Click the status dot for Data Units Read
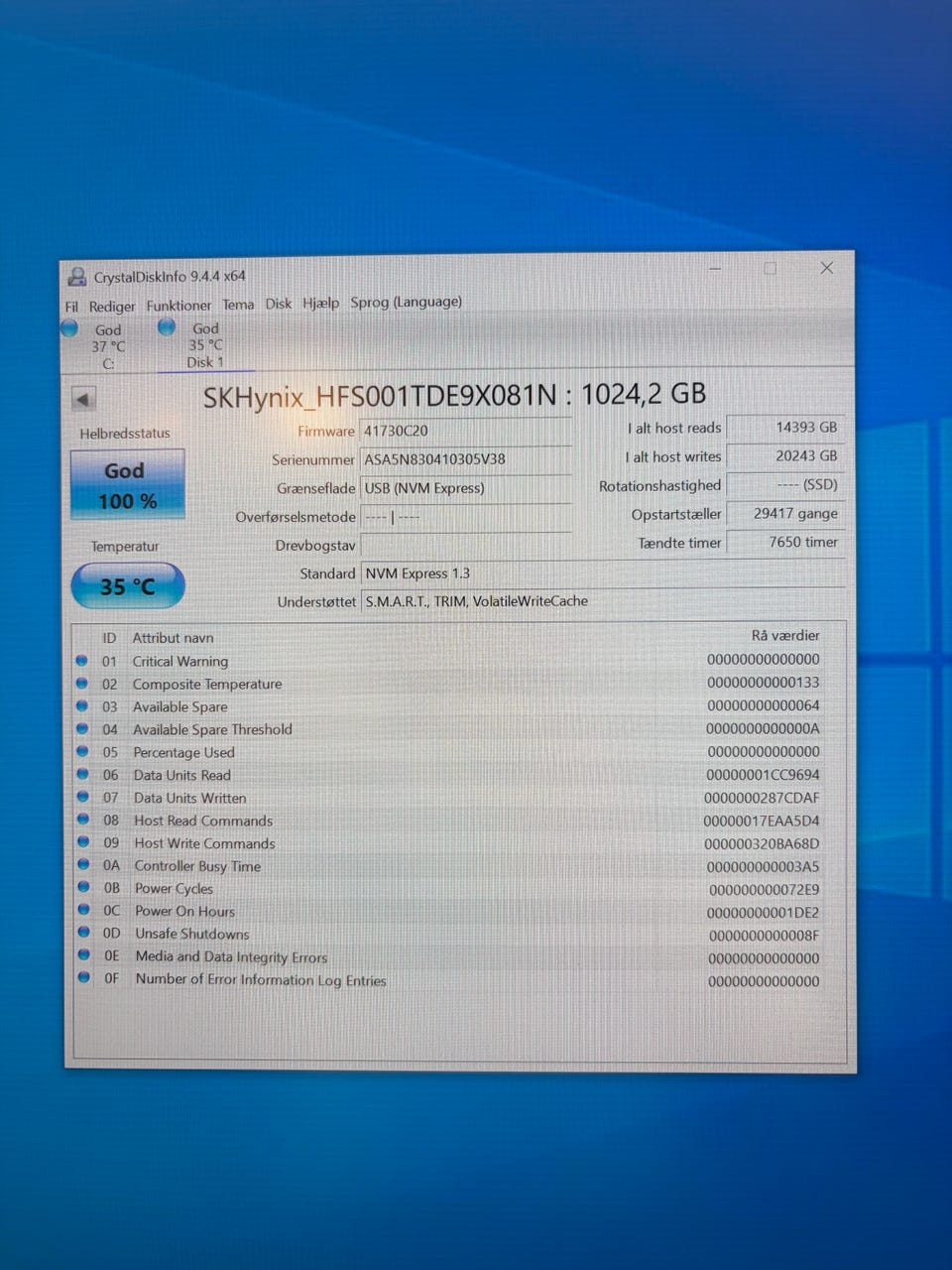952x1270 pixels. pos(83,774)
